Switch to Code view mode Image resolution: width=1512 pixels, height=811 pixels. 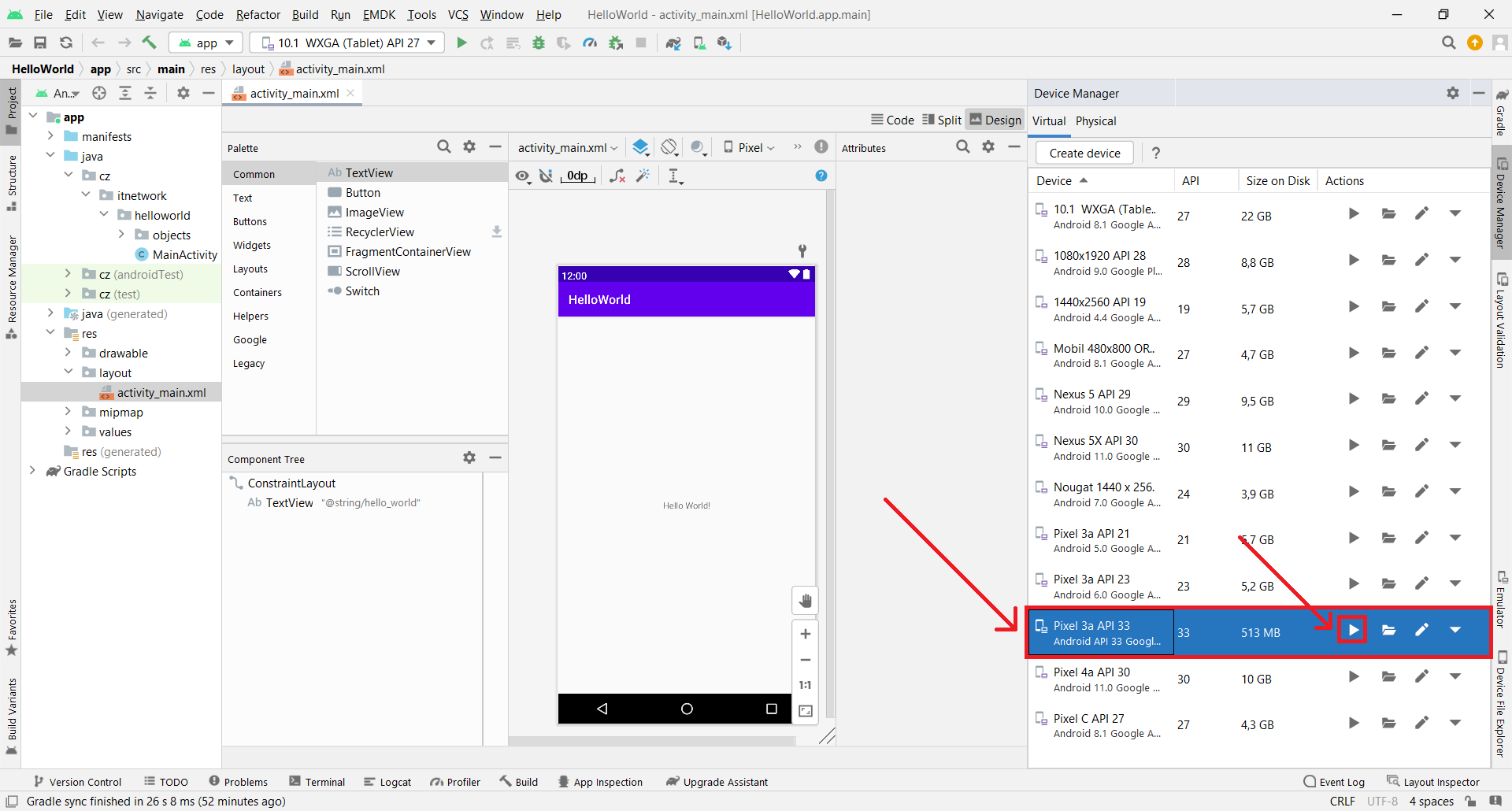coord(892,120)
